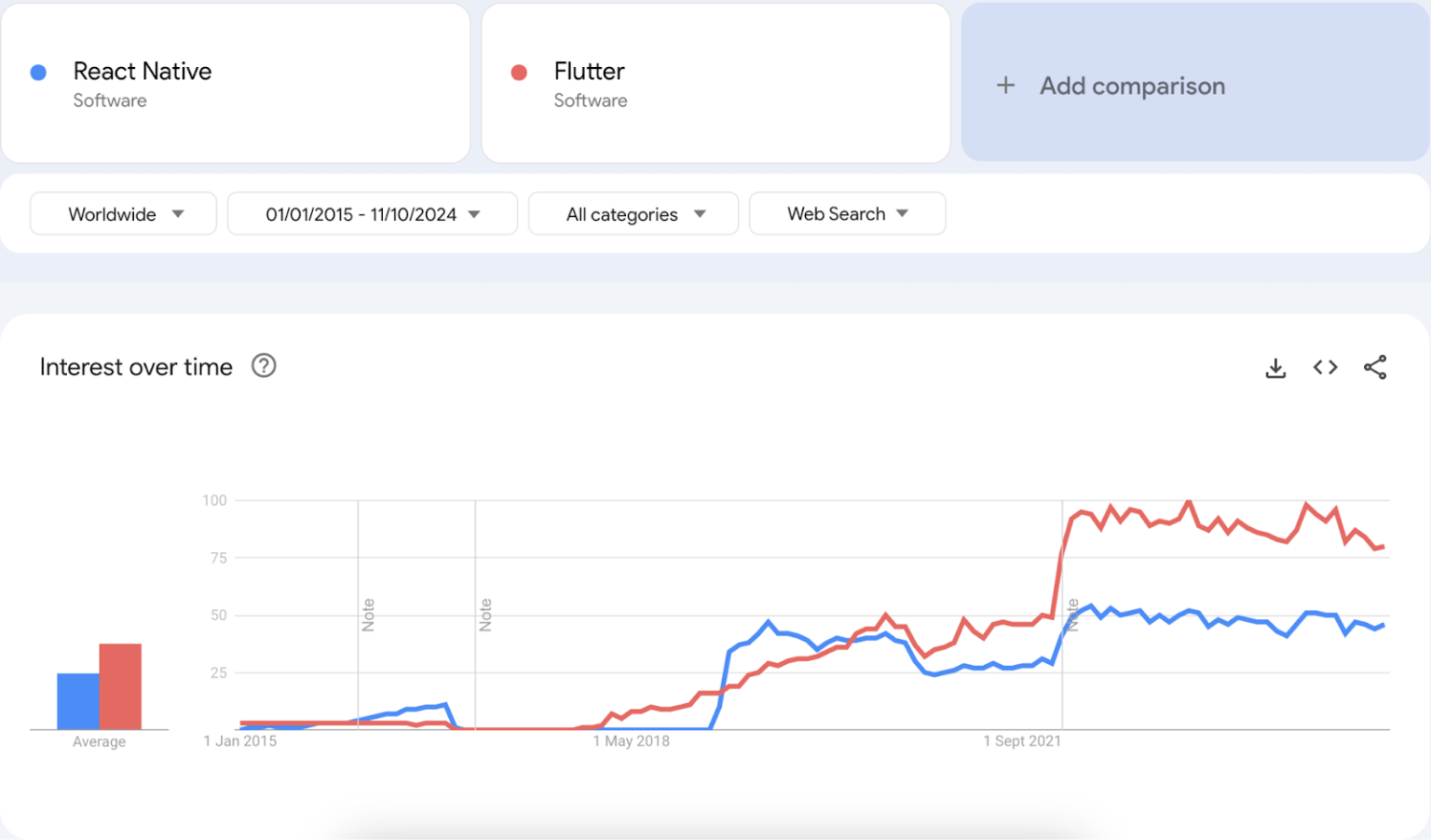Viewport: 1431px width, 840px height.
Task: Download the Interest over time chart data
Action: pos(1274,367)
